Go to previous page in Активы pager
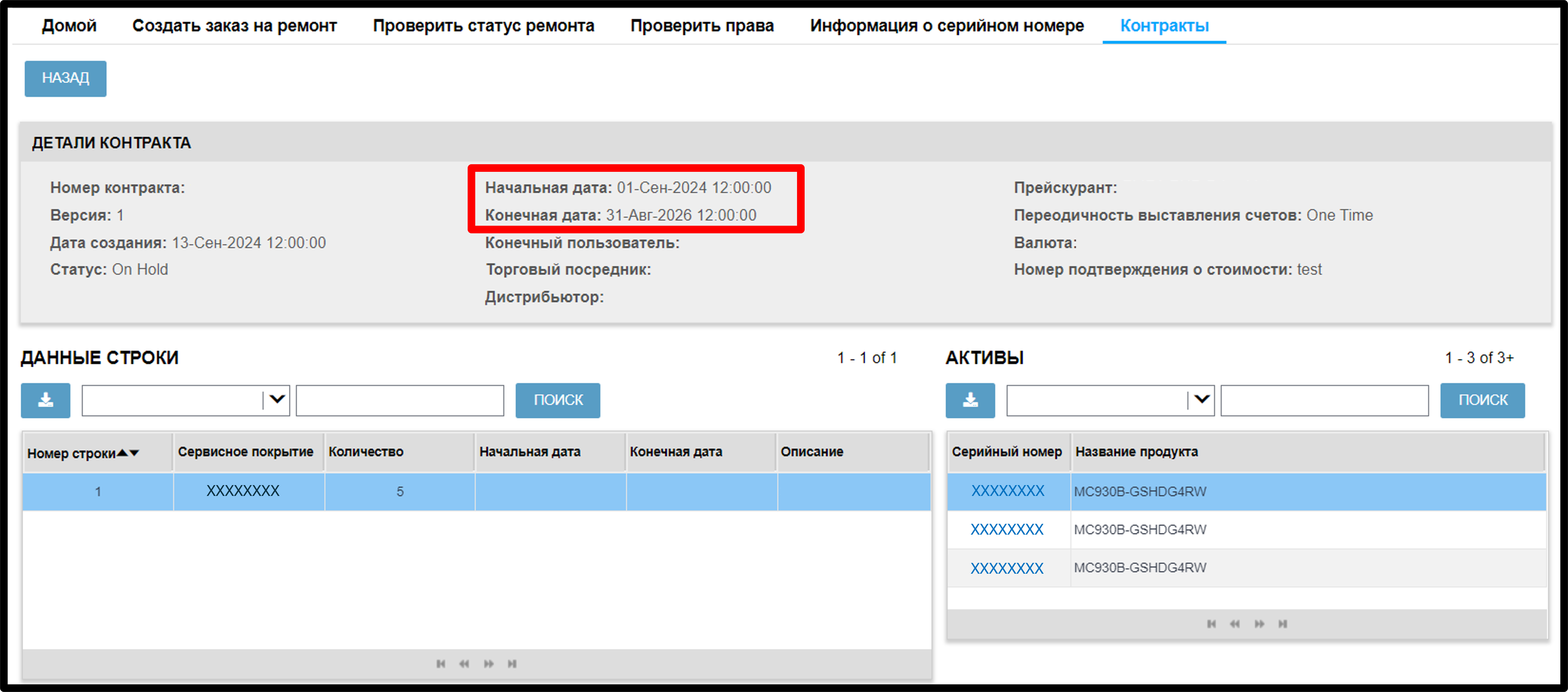 1235,624
